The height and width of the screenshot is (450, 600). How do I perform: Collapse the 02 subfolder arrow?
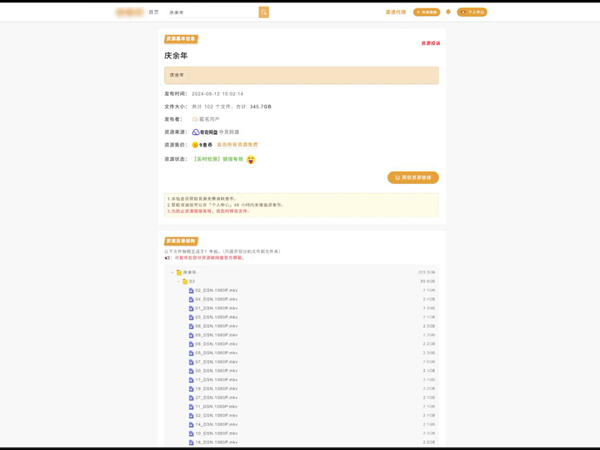178,281
